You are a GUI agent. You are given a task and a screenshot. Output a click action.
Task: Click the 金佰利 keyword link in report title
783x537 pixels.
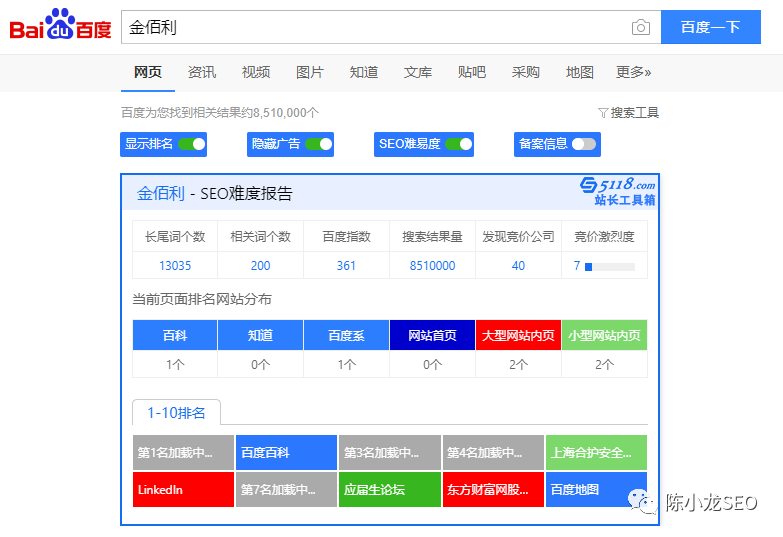click(x=160, y=193)
